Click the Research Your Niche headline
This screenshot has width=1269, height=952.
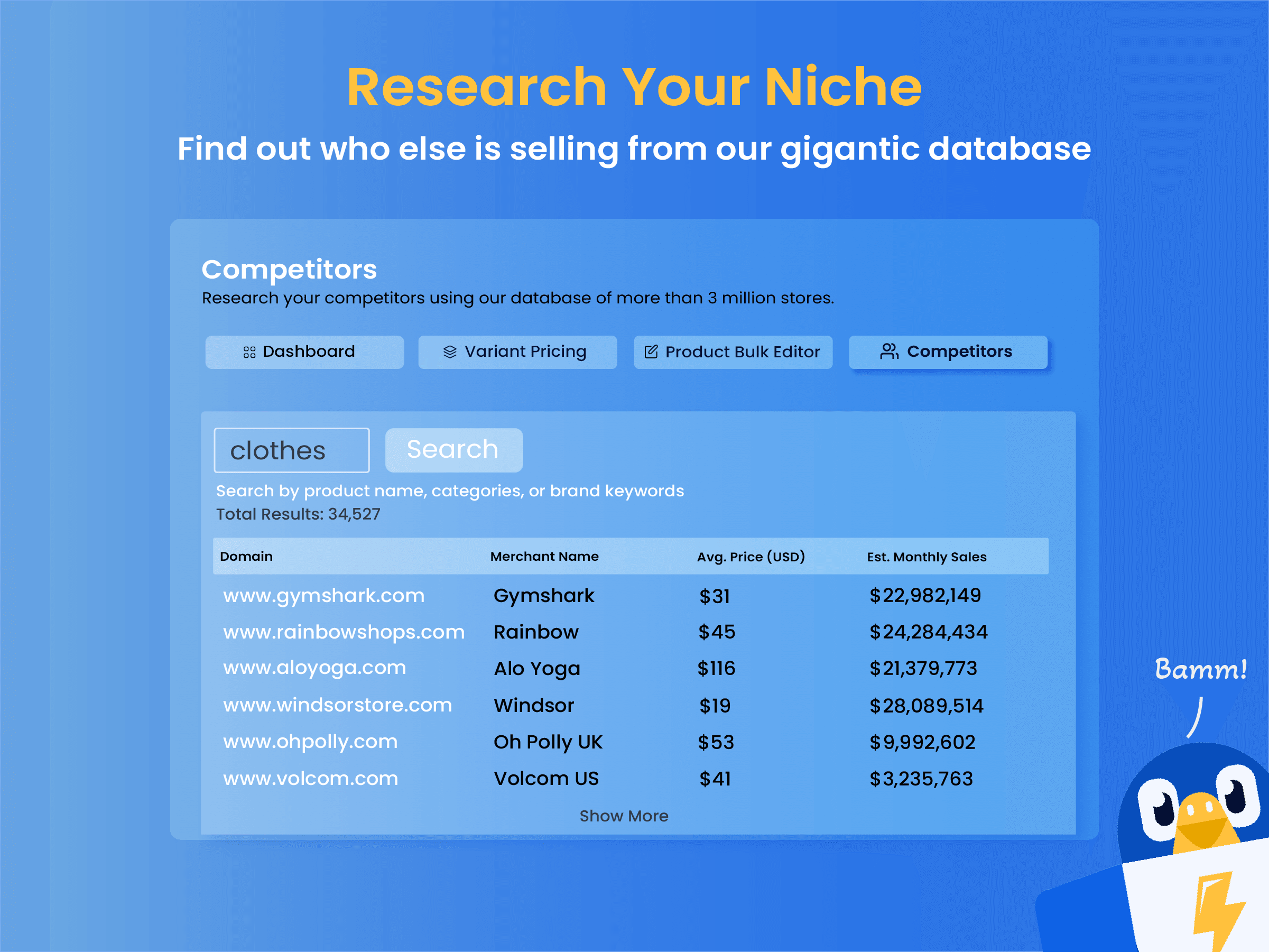point(634,87)
